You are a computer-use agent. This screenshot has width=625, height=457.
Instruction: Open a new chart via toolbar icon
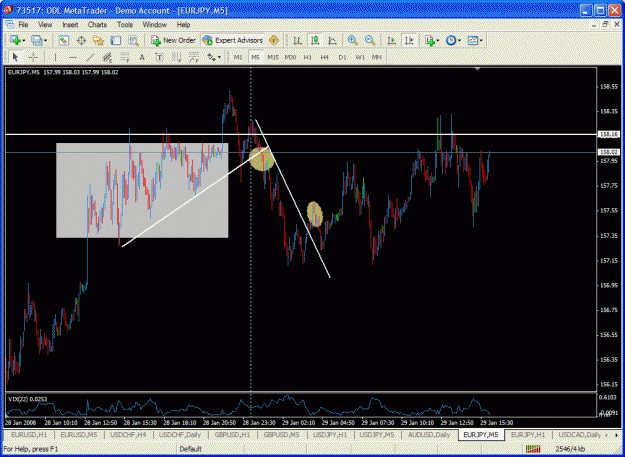pyautogui.click(x=15, y=40)
